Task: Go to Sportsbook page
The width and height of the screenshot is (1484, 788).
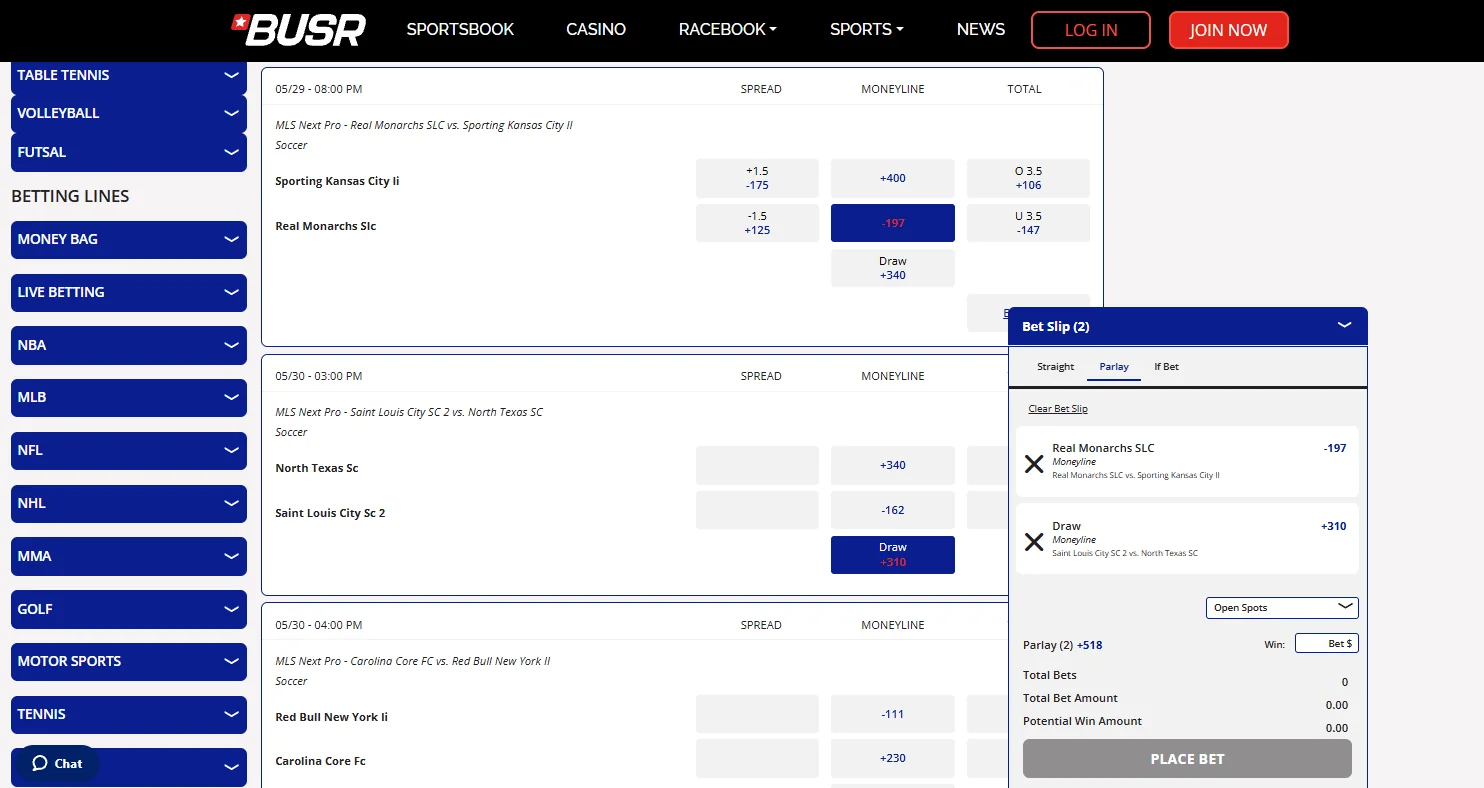Action: [460, 30]
